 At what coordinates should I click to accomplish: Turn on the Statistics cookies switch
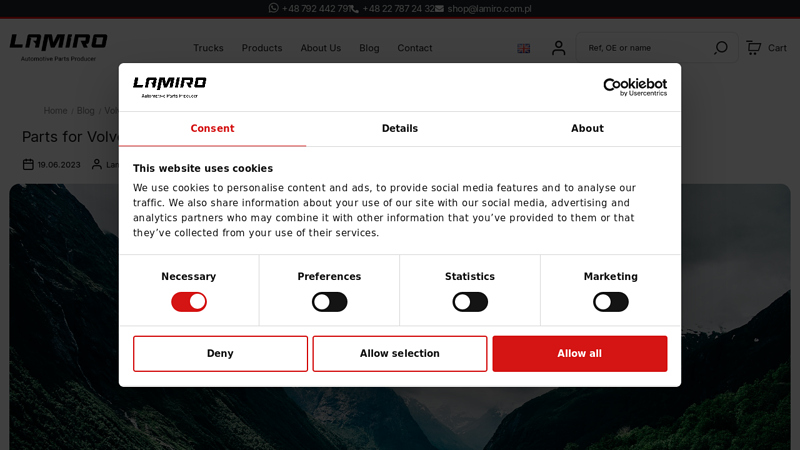pos(470,302)
